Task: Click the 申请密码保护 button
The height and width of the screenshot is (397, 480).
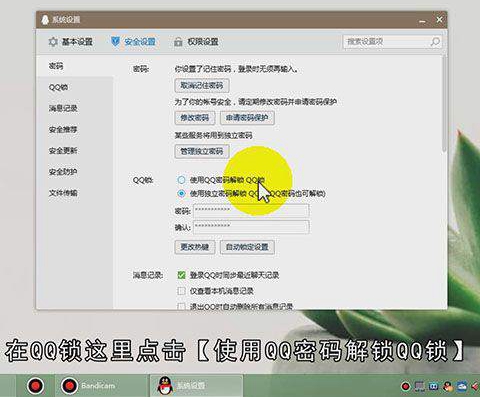Action: 247,118
